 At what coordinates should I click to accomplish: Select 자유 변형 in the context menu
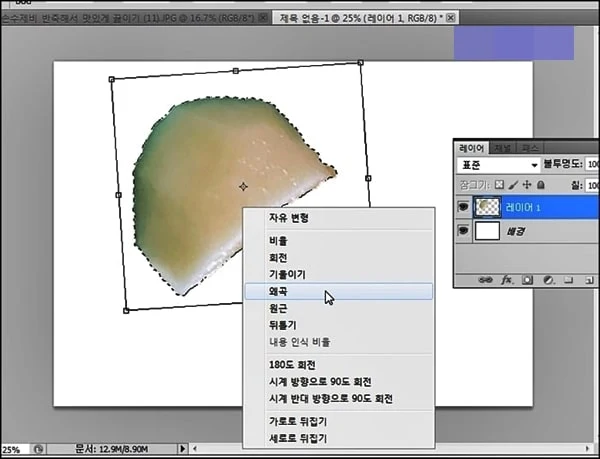click(339, 218)
